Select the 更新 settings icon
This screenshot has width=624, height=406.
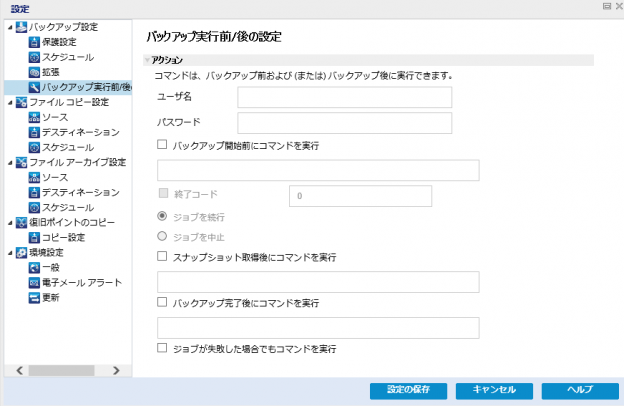[34, 297]
